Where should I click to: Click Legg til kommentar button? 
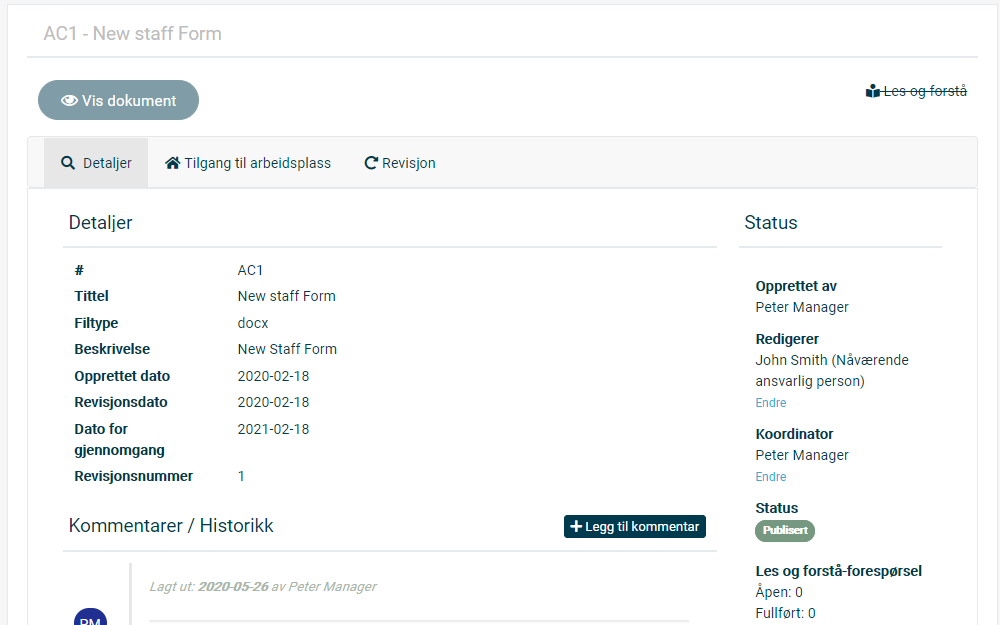point(635,527)
